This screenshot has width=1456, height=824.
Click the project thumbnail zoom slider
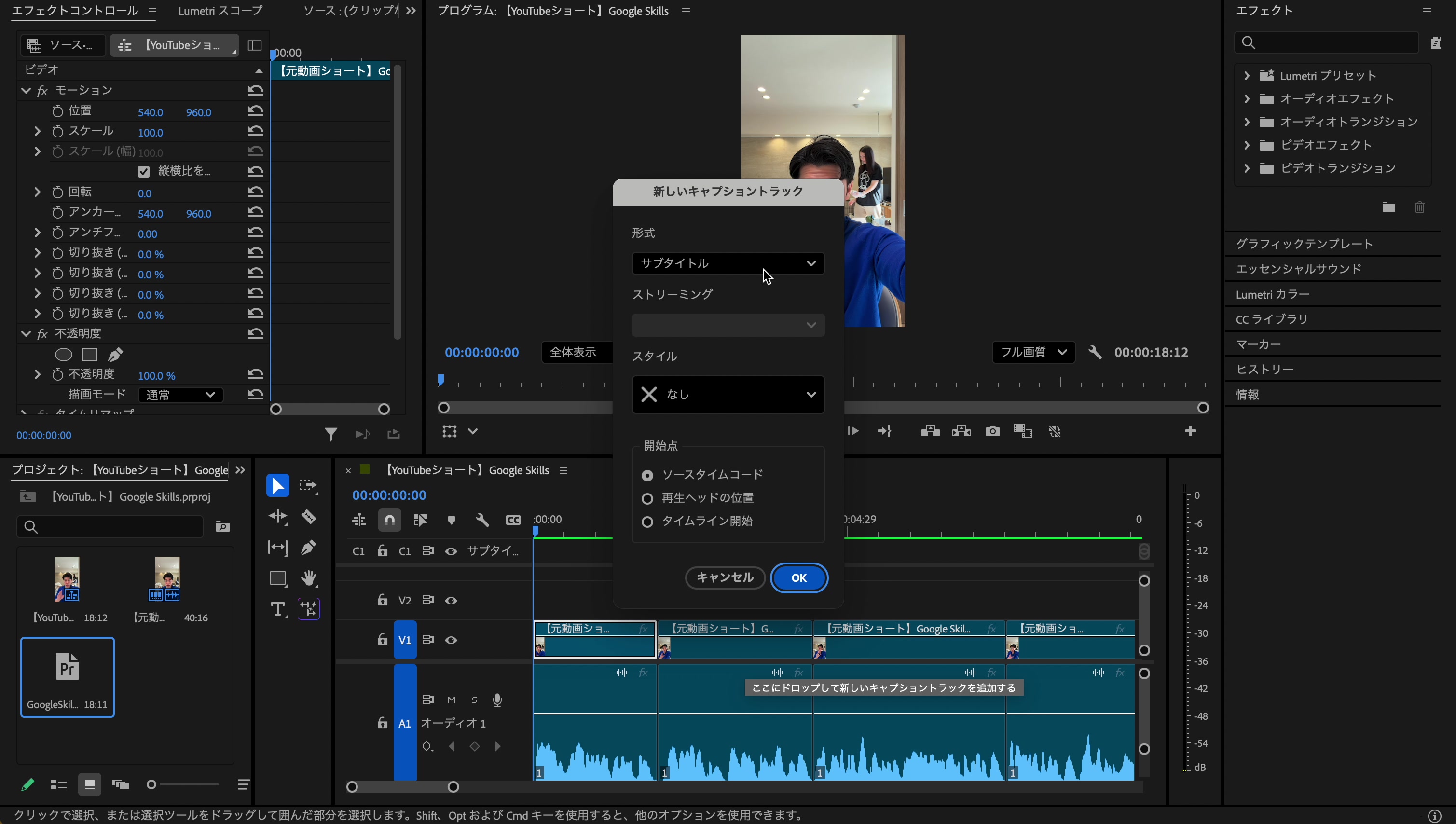pos(151,784)
